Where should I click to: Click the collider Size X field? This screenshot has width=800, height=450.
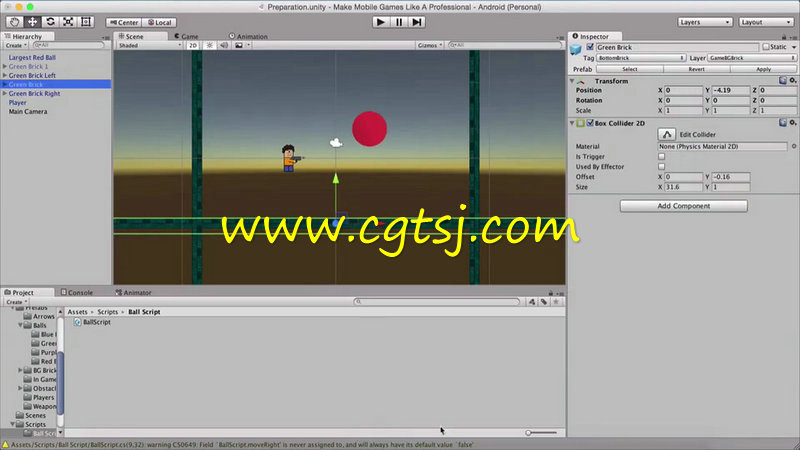pyautogui.click(x=684, y=187)
